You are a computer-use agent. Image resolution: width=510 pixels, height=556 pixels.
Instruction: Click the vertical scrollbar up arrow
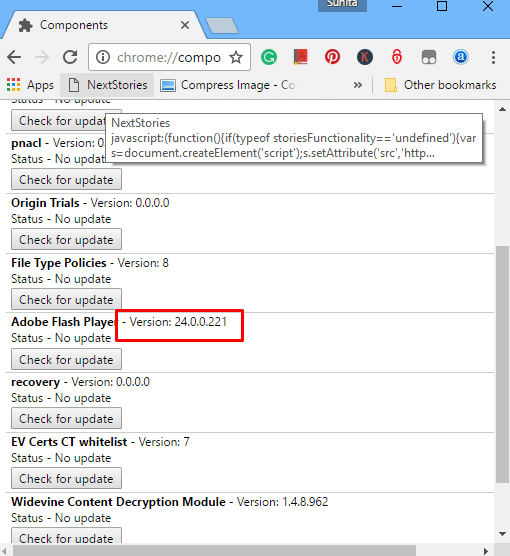point(502,109)
